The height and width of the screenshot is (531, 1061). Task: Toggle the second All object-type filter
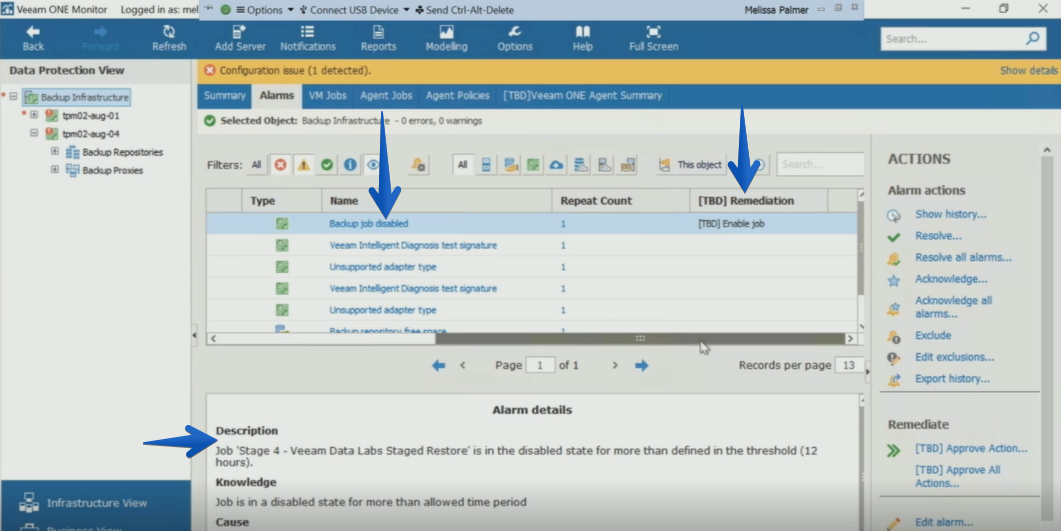click(463, 164)
